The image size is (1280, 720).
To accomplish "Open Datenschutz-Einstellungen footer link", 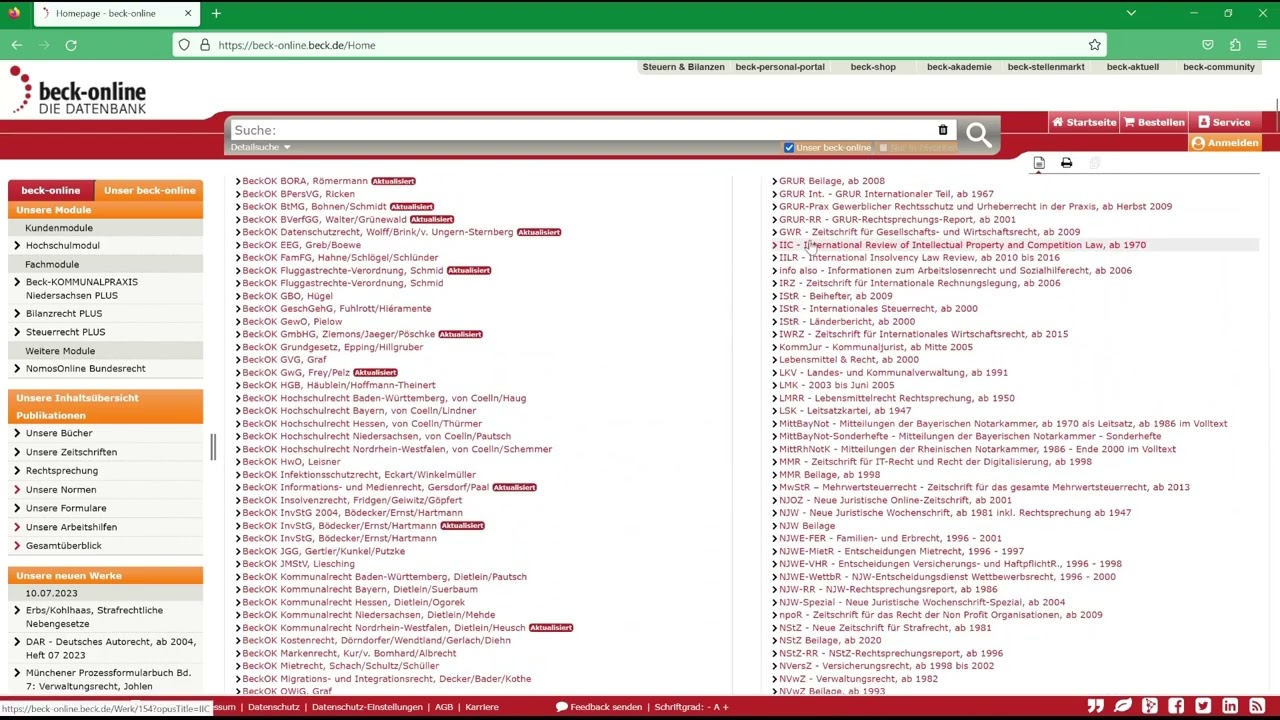I will [x=367, y=707].
